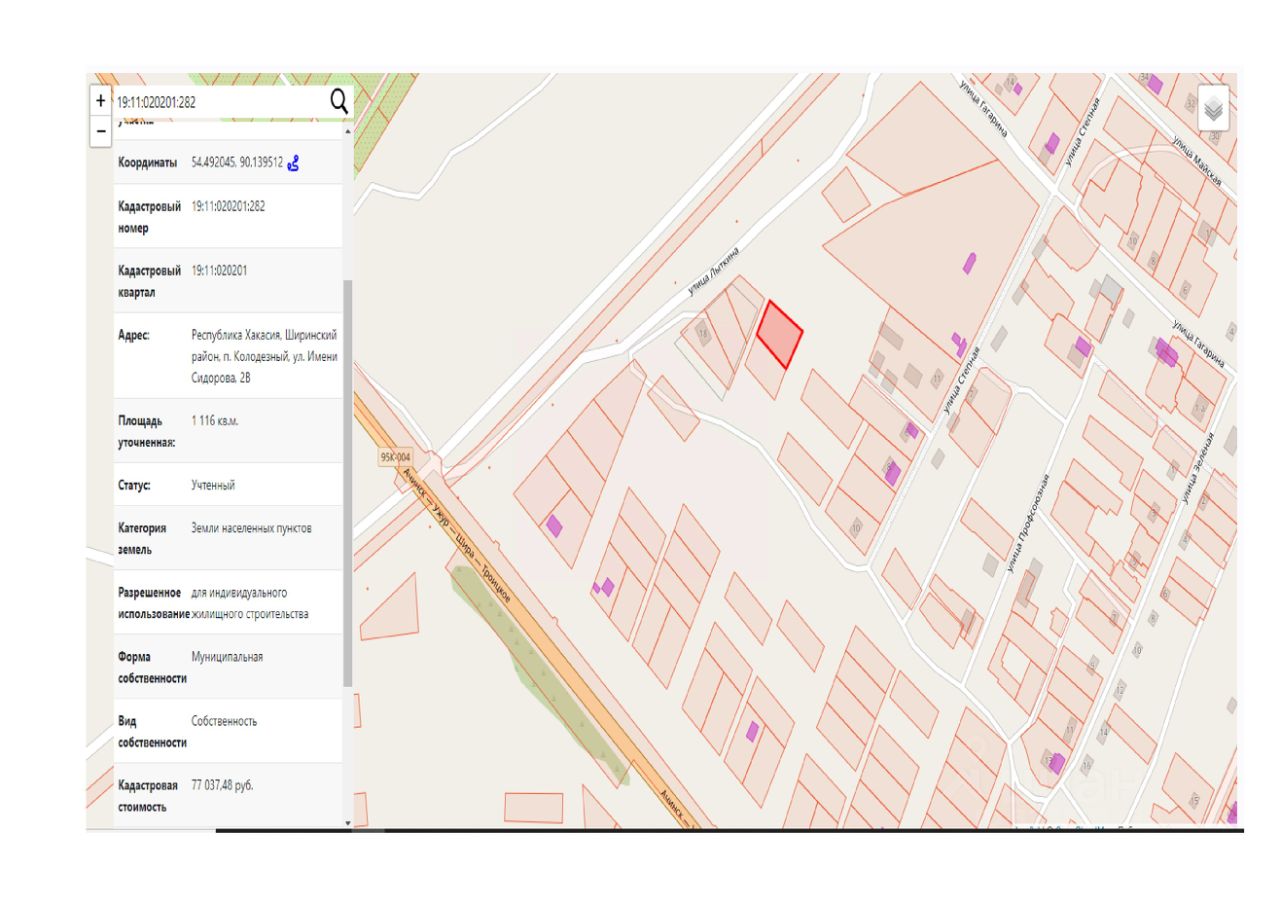1280x906 pixels.
Task: Click the 'Категория земель' label
Action: tap(142, 538)
